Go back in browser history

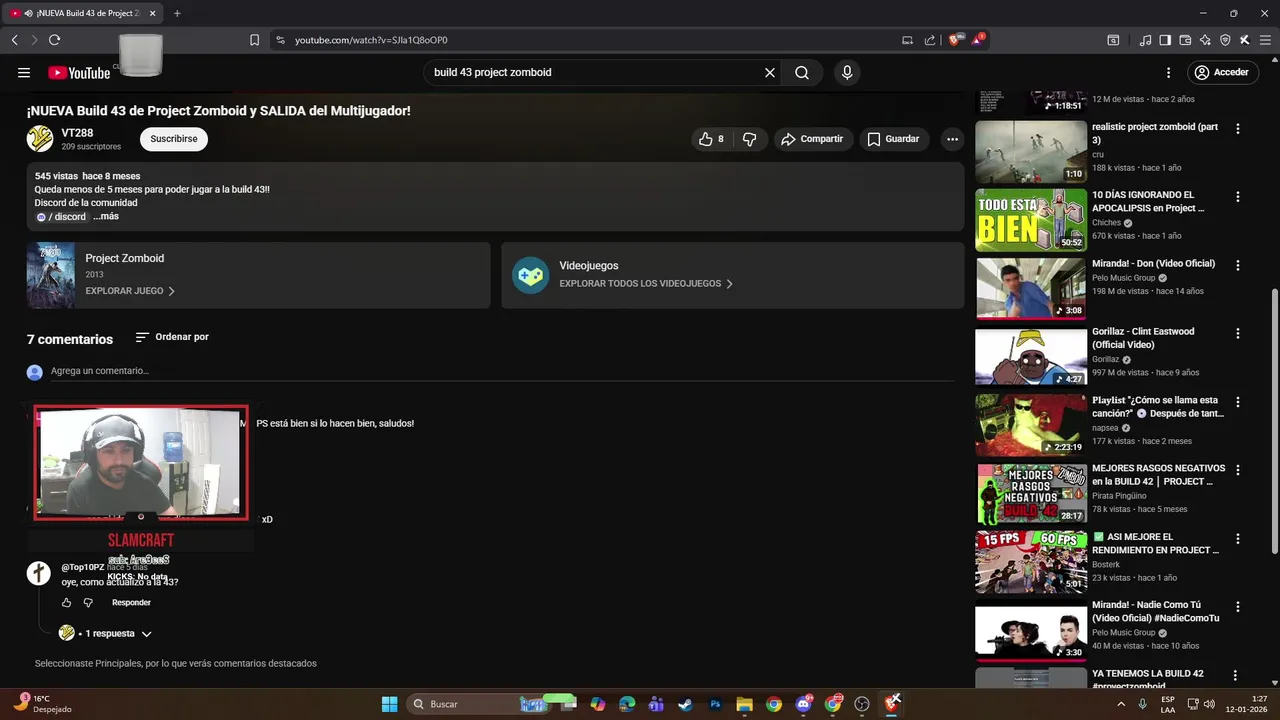14,40
